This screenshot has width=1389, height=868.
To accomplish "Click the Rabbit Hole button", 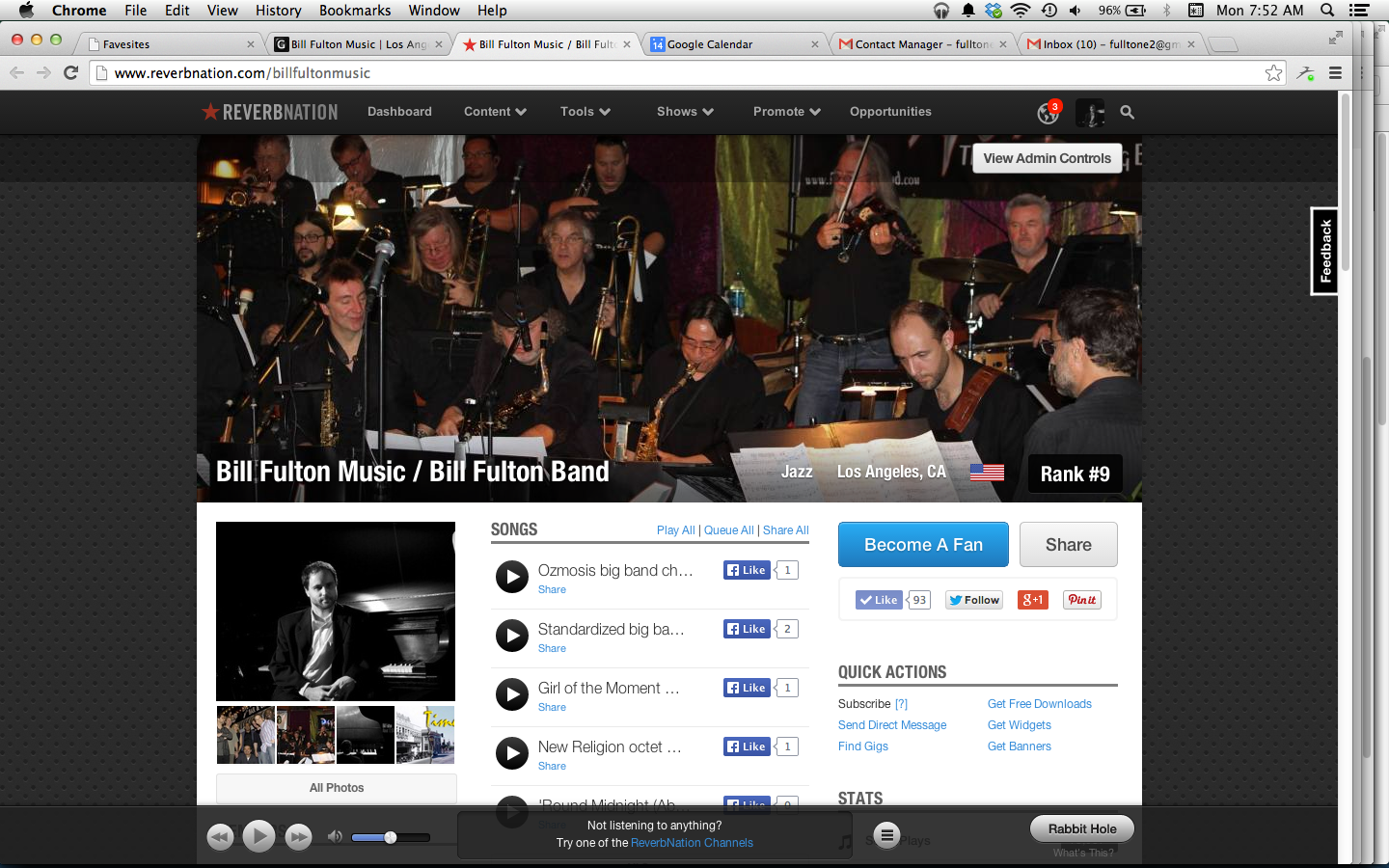I will (1082, 828).
